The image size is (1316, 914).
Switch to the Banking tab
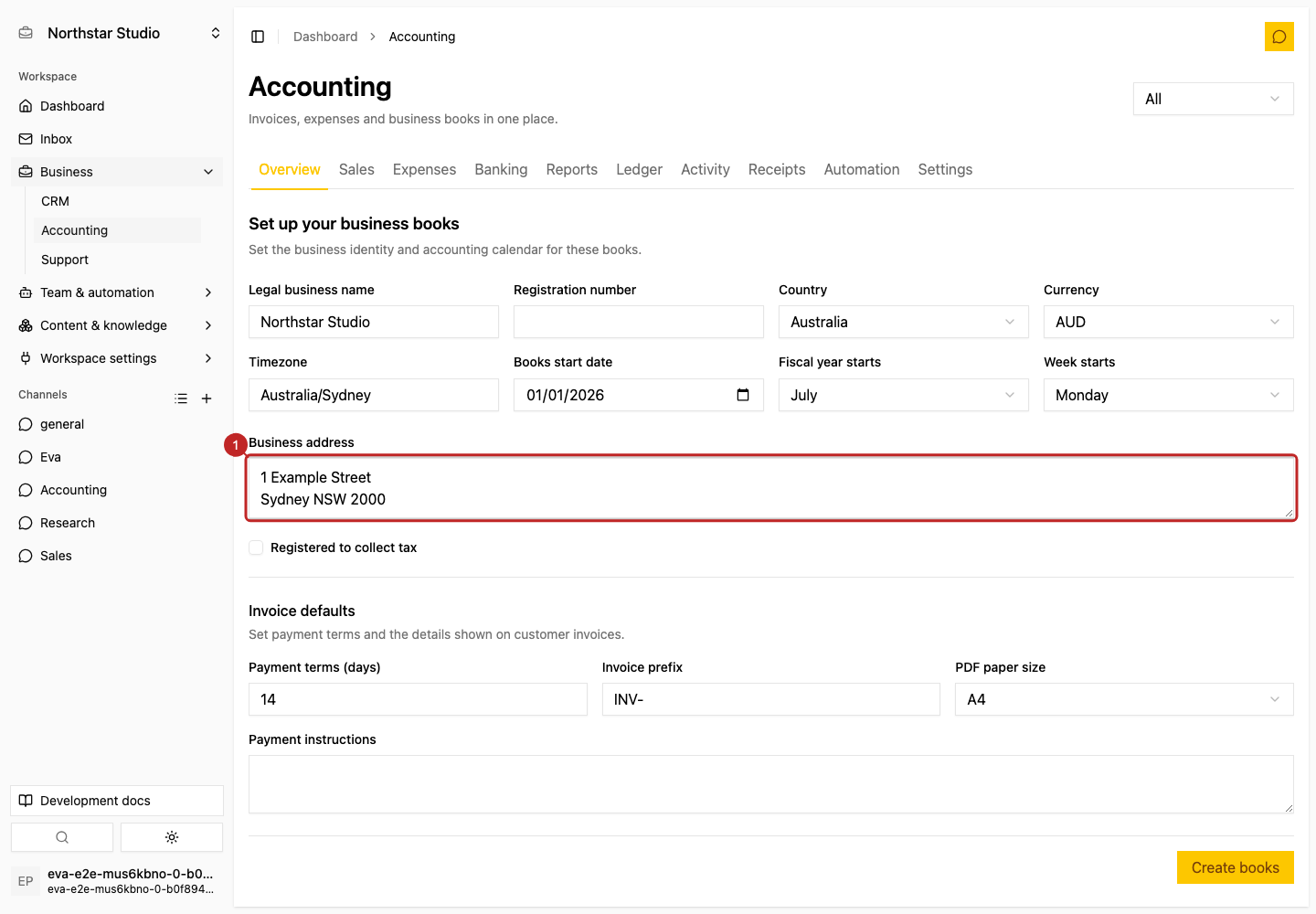[501, 170]
